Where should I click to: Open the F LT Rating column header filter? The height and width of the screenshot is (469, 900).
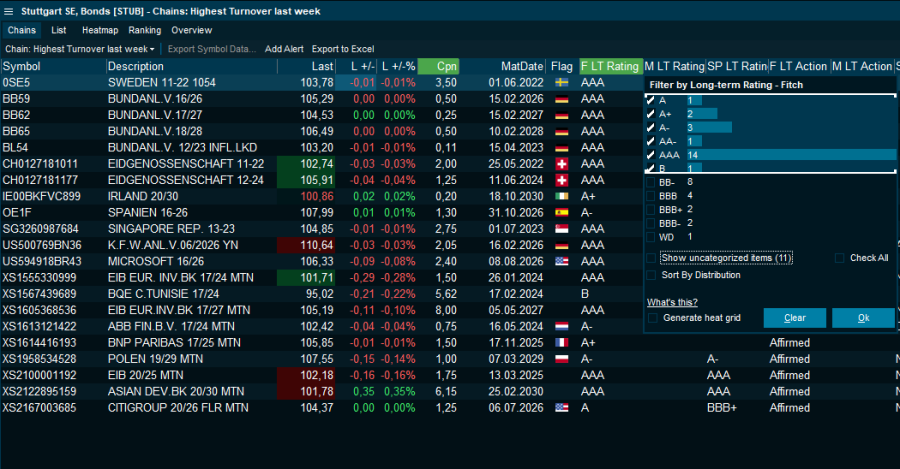tap(609, 66)
